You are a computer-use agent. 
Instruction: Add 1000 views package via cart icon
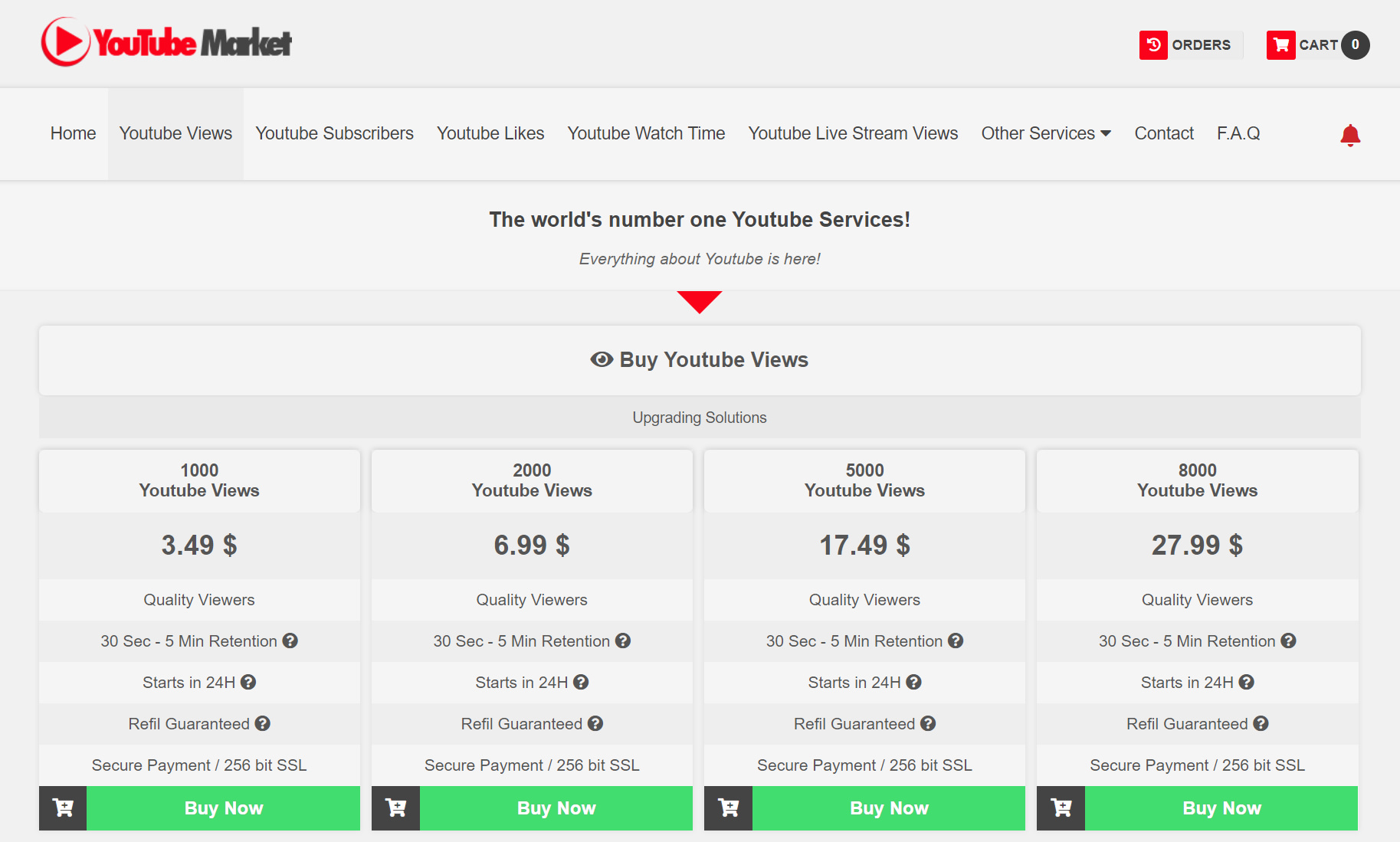63,808
